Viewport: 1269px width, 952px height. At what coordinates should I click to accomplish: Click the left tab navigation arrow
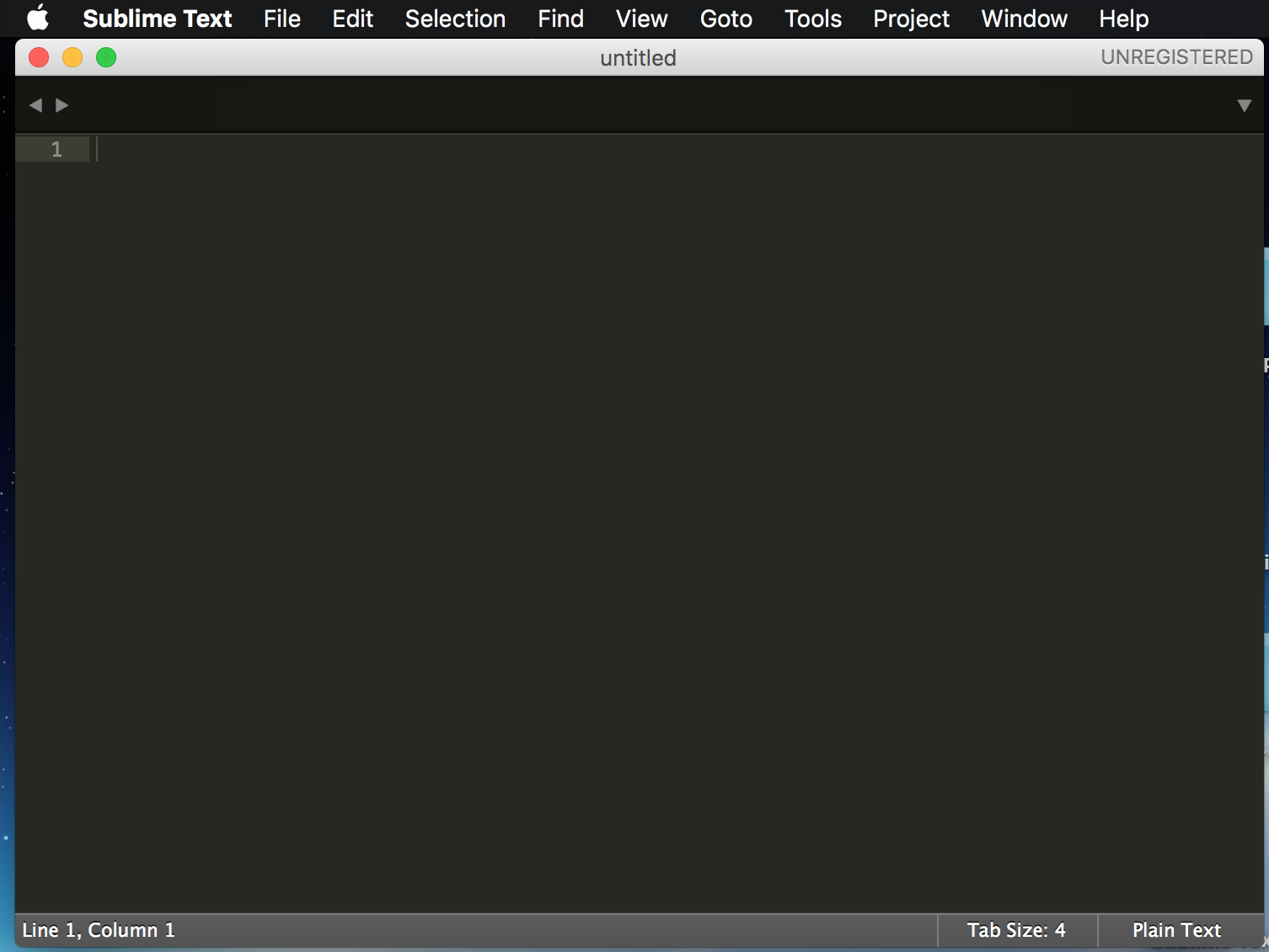point(35,105)
